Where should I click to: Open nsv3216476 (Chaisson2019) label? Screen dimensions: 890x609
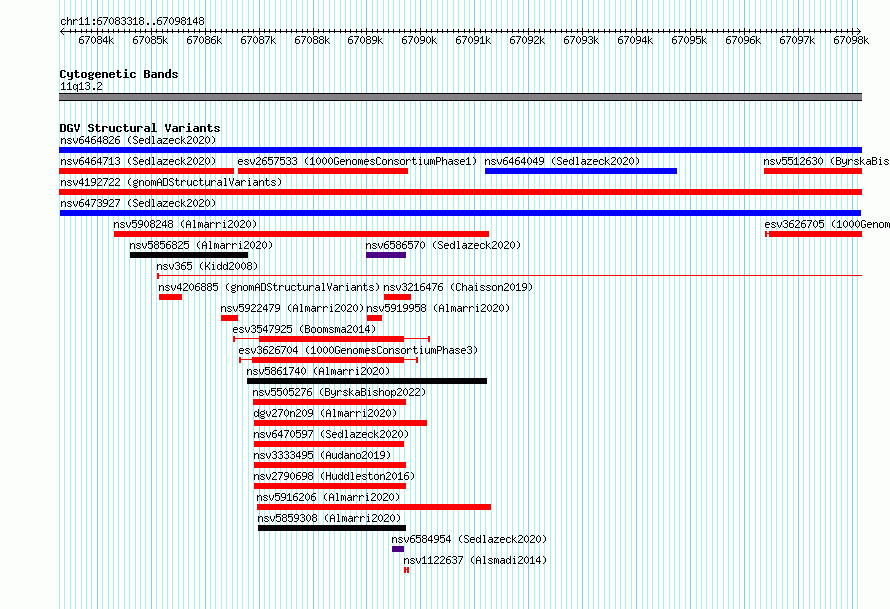pyautogui.click(x=459, y=287)
